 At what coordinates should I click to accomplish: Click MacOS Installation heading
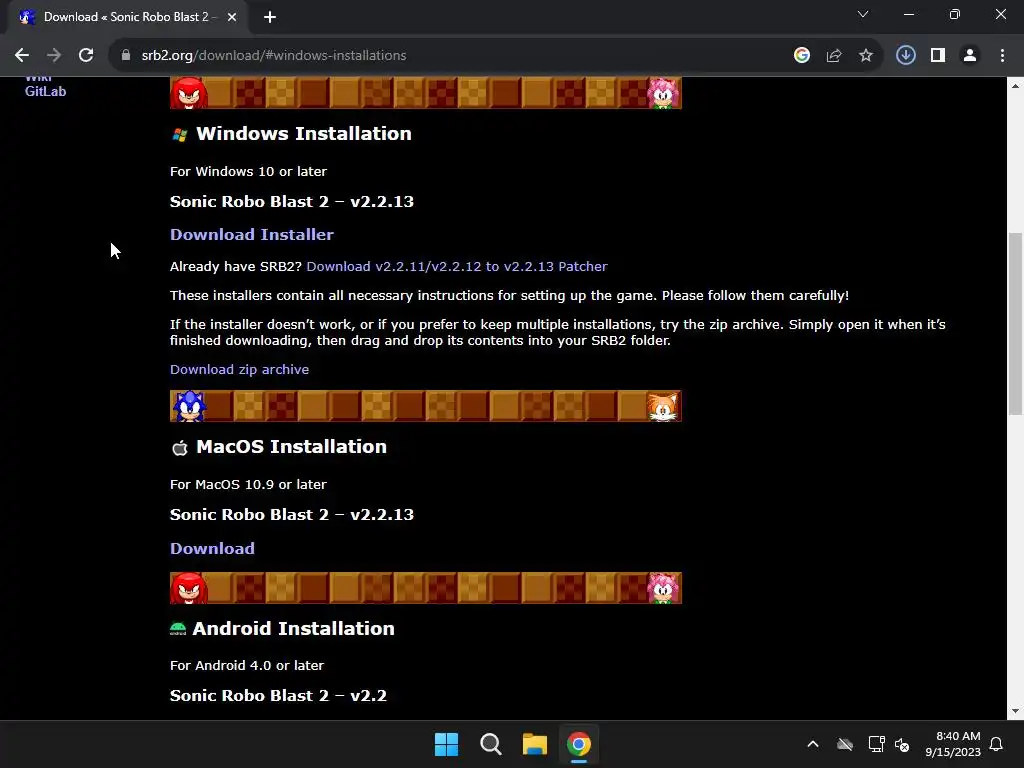tap(291, 447)
